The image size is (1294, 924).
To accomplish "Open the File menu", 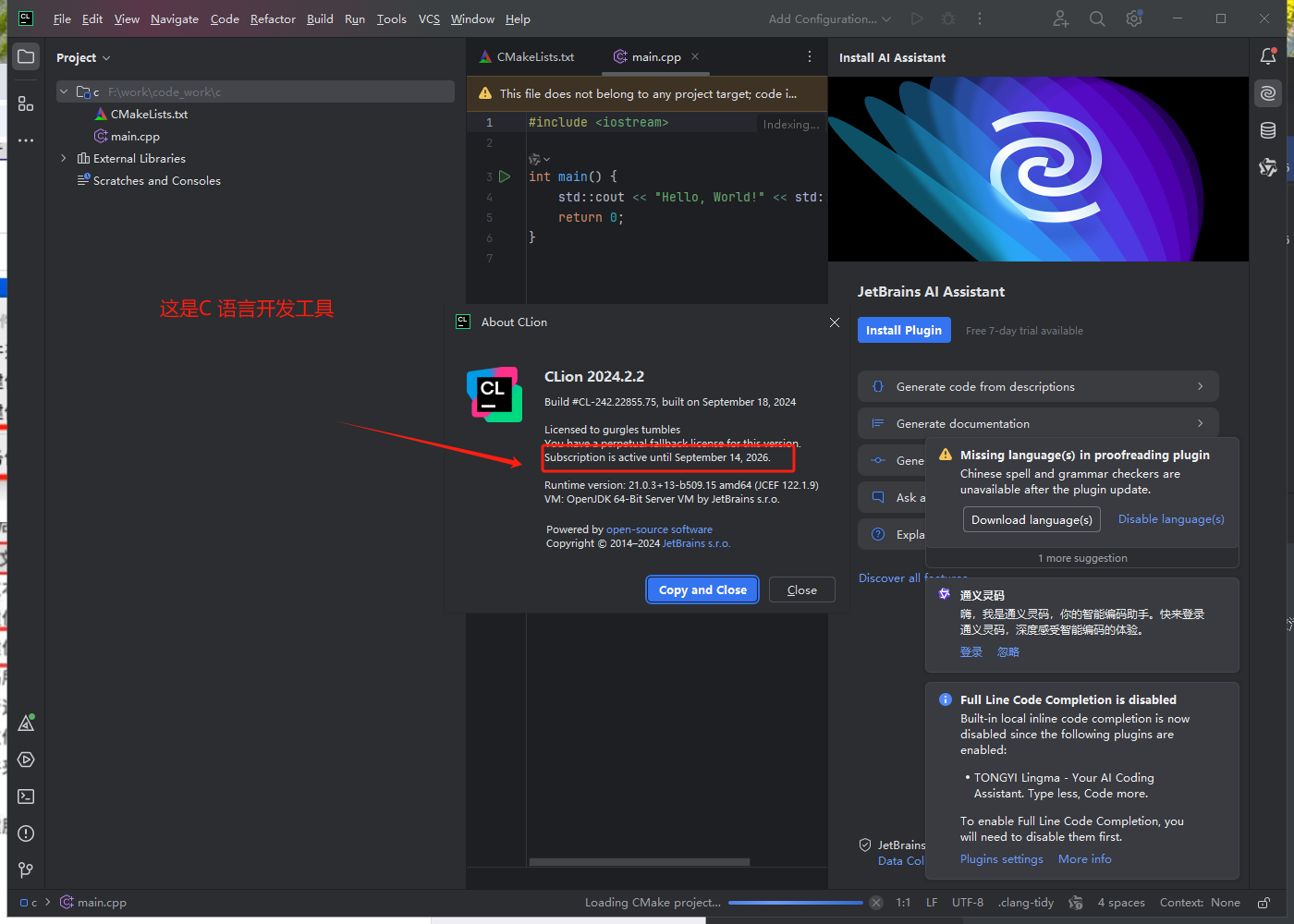I will (62, 18).
